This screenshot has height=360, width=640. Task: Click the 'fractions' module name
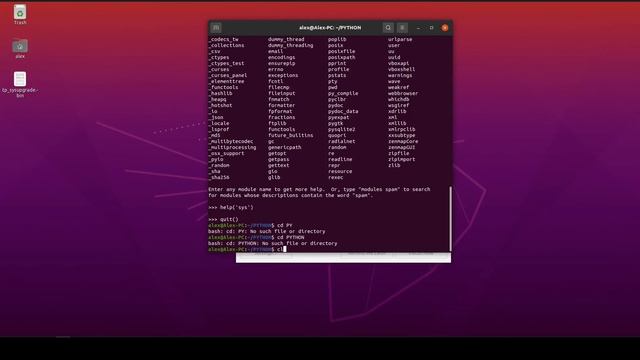click(282, 118)
